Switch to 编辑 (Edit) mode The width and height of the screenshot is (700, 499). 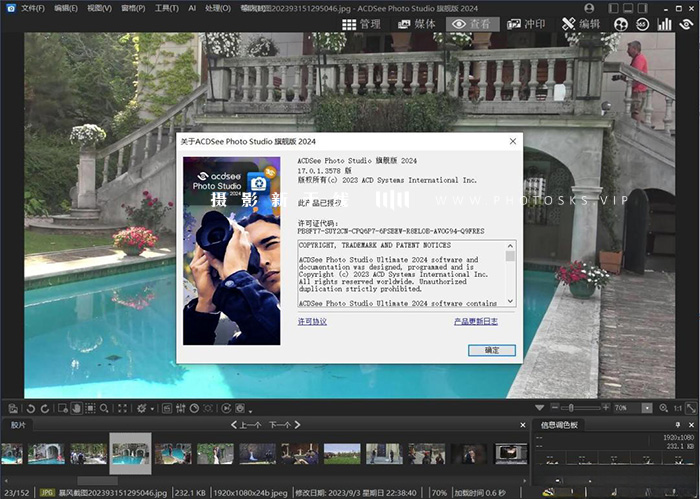click(581, 24)
